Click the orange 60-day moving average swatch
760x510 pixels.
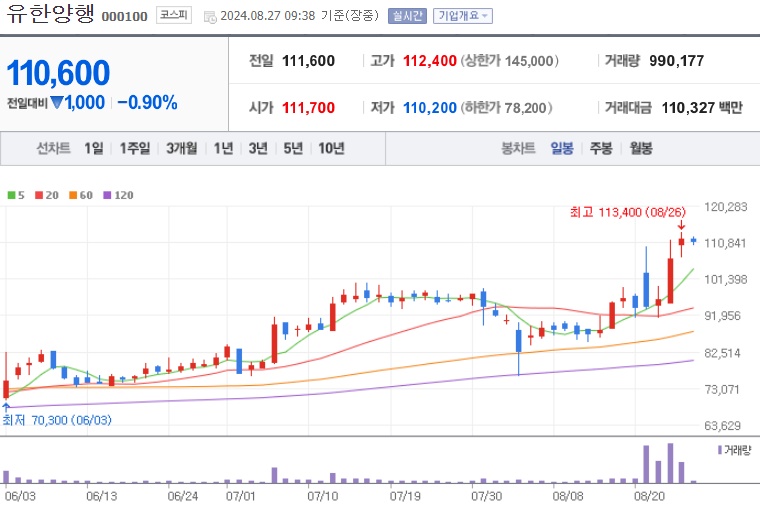click(73, 195)
